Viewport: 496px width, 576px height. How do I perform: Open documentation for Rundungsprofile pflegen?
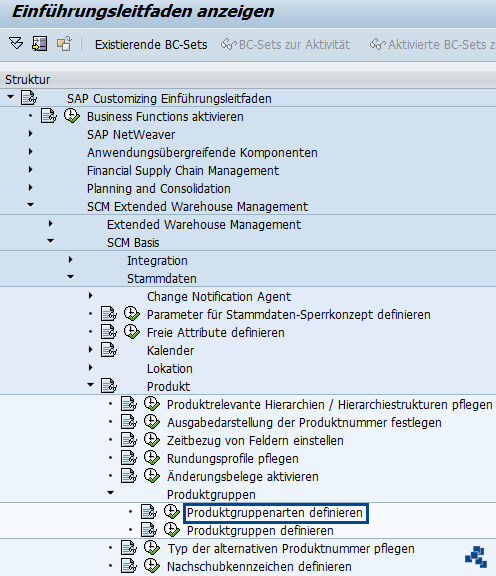click(129, 458)
